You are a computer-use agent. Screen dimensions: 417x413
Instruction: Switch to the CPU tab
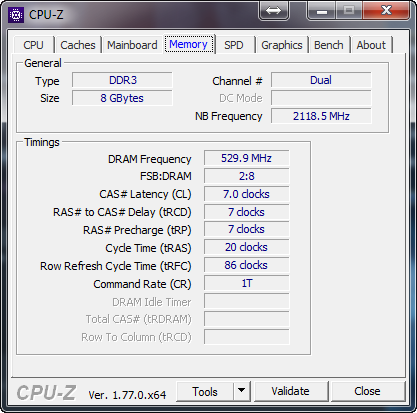click(33, 45)
